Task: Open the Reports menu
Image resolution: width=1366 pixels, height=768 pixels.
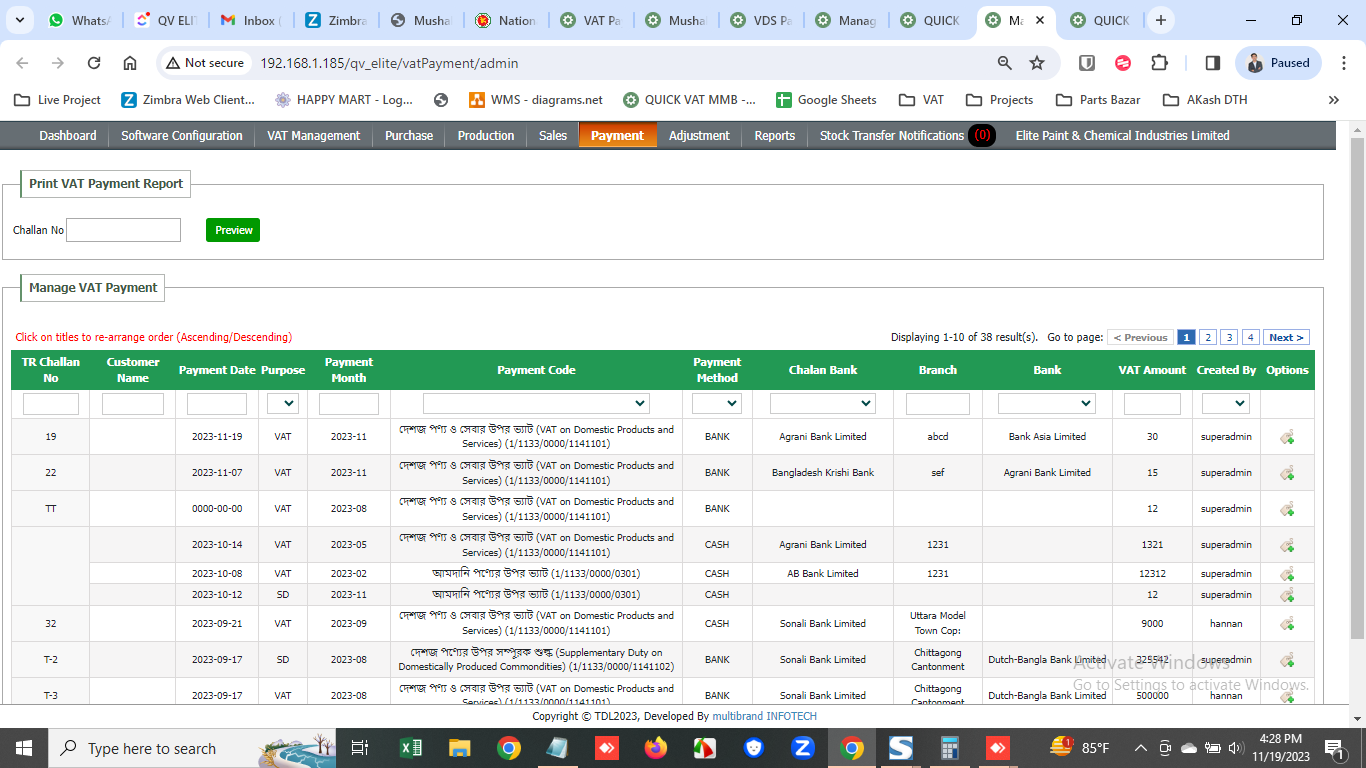Action: [x=775, y=135]
